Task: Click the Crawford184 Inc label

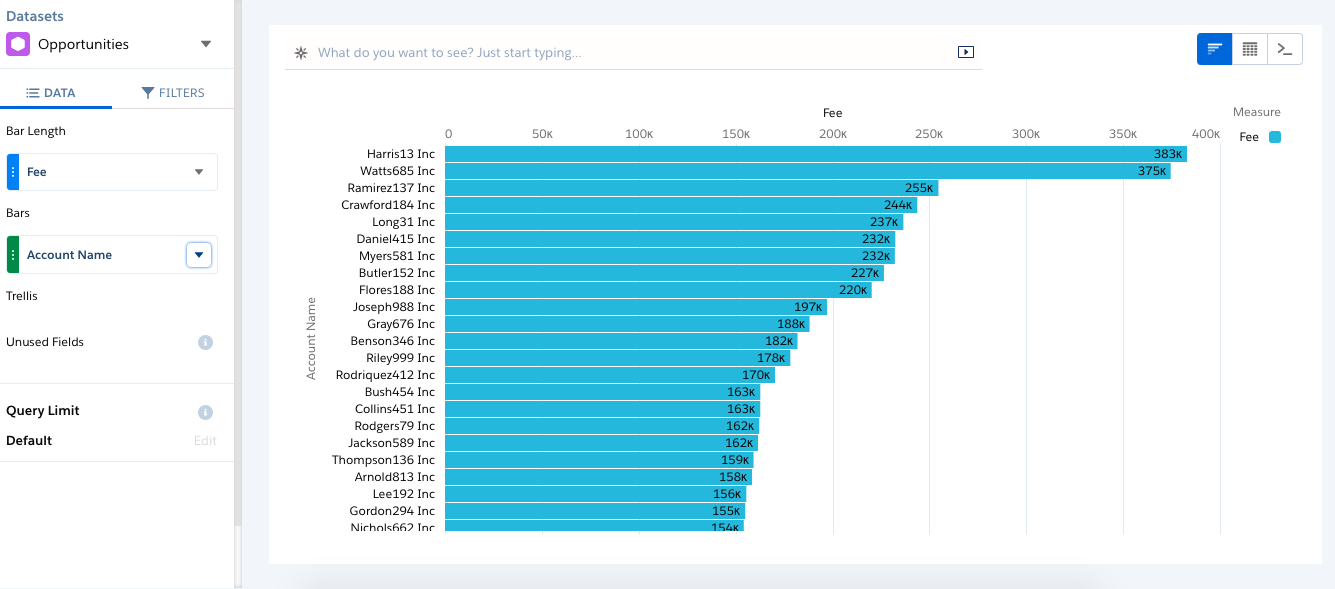Action: click(x=388, y=205)
